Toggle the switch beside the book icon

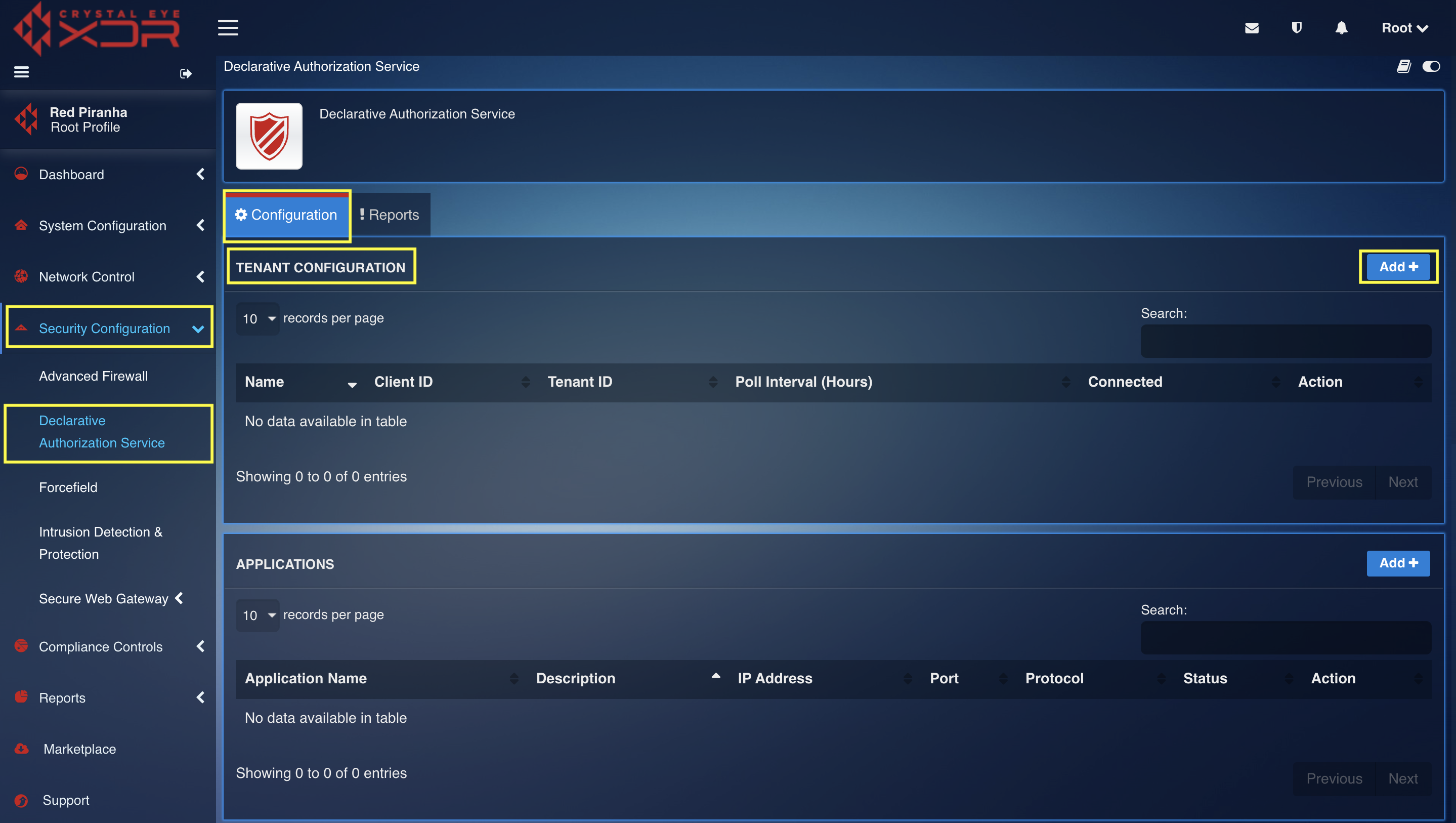[x=1431, y=67]
